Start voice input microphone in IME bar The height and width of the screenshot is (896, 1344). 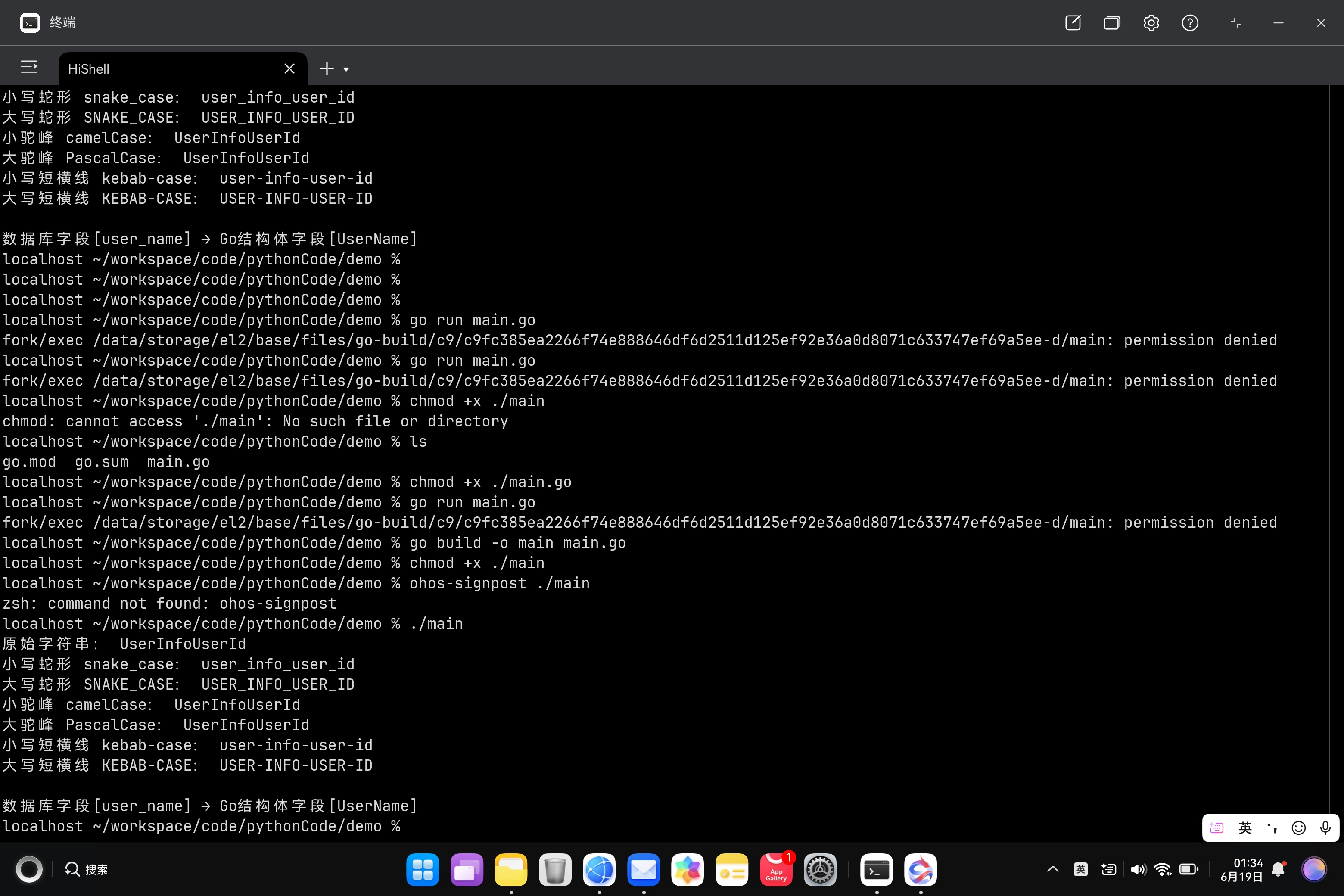tap(1325, 828)
